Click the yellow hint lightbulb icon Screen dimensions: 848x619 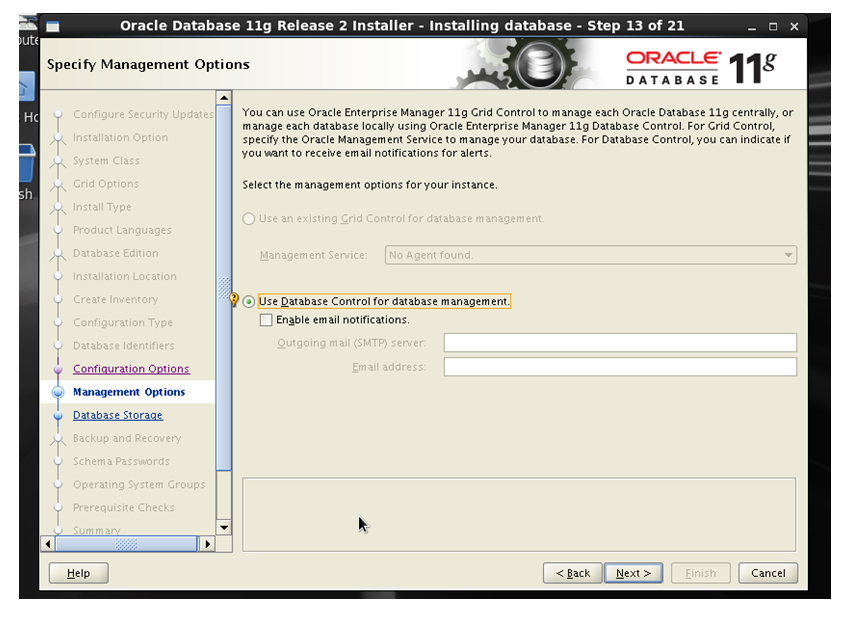[234, 299]
